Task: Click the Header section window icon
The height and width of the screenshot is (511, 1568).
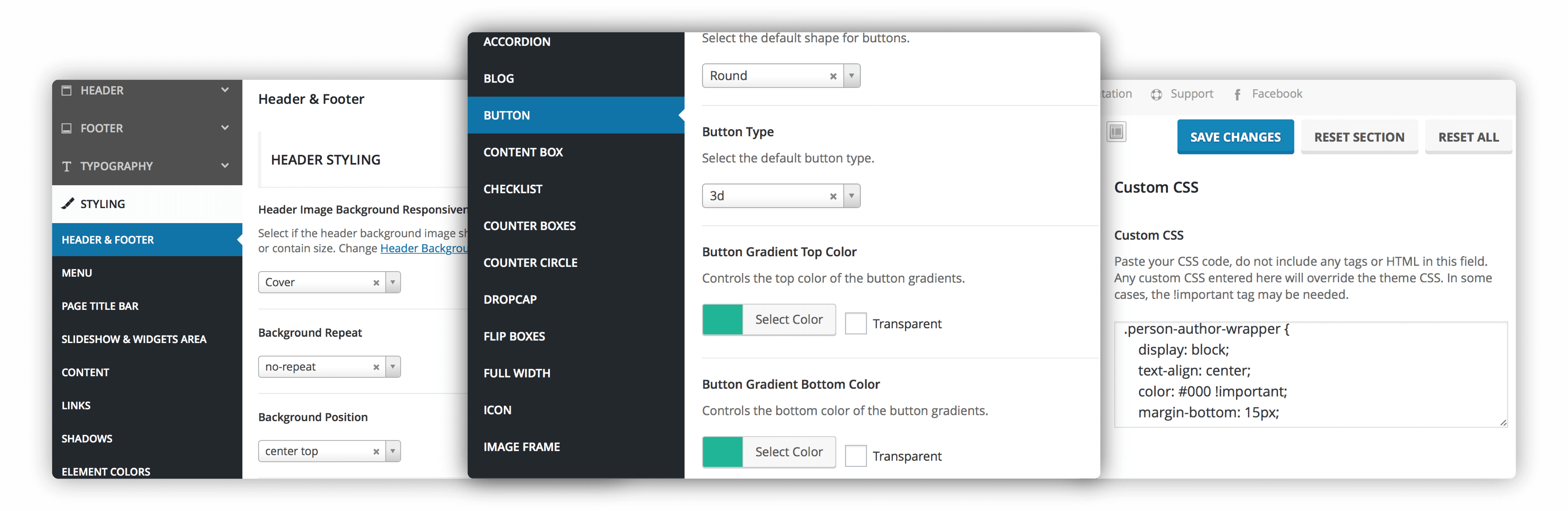Action: pyautogui.click(x=67, y=90)
